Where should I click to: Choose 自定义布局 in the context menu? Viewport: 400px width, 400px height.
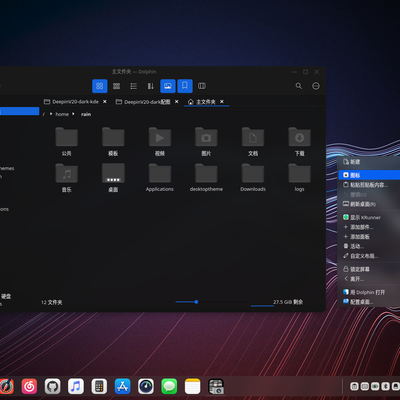369,256
